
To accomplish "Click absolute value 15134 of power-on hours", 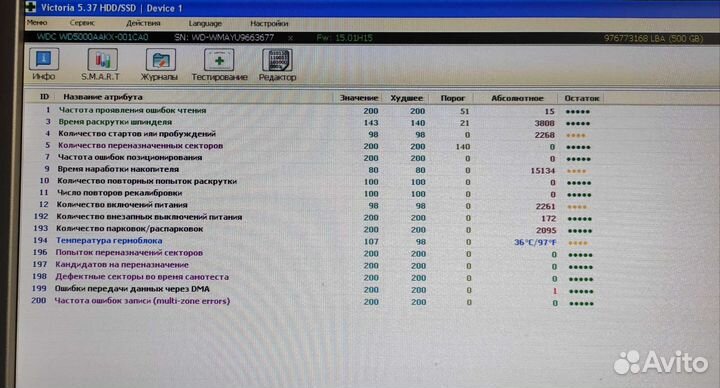I will click(x=543, y=170).
